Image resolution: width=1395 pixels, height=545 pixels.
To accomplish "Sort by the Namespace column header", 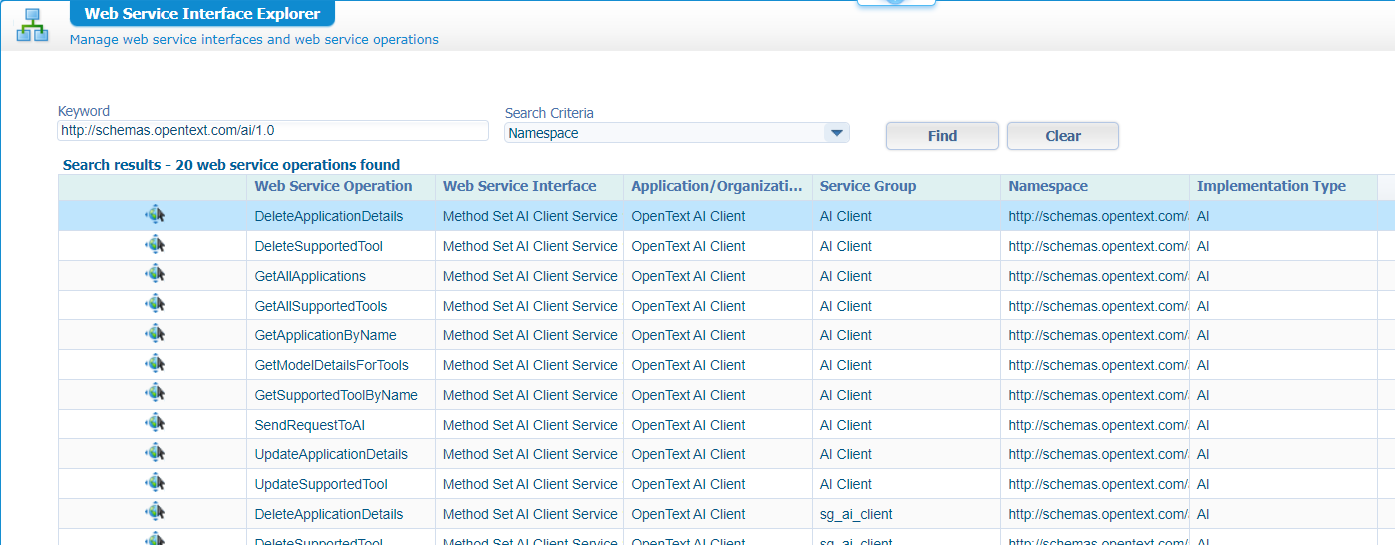I will click(x=1047, y=186).
